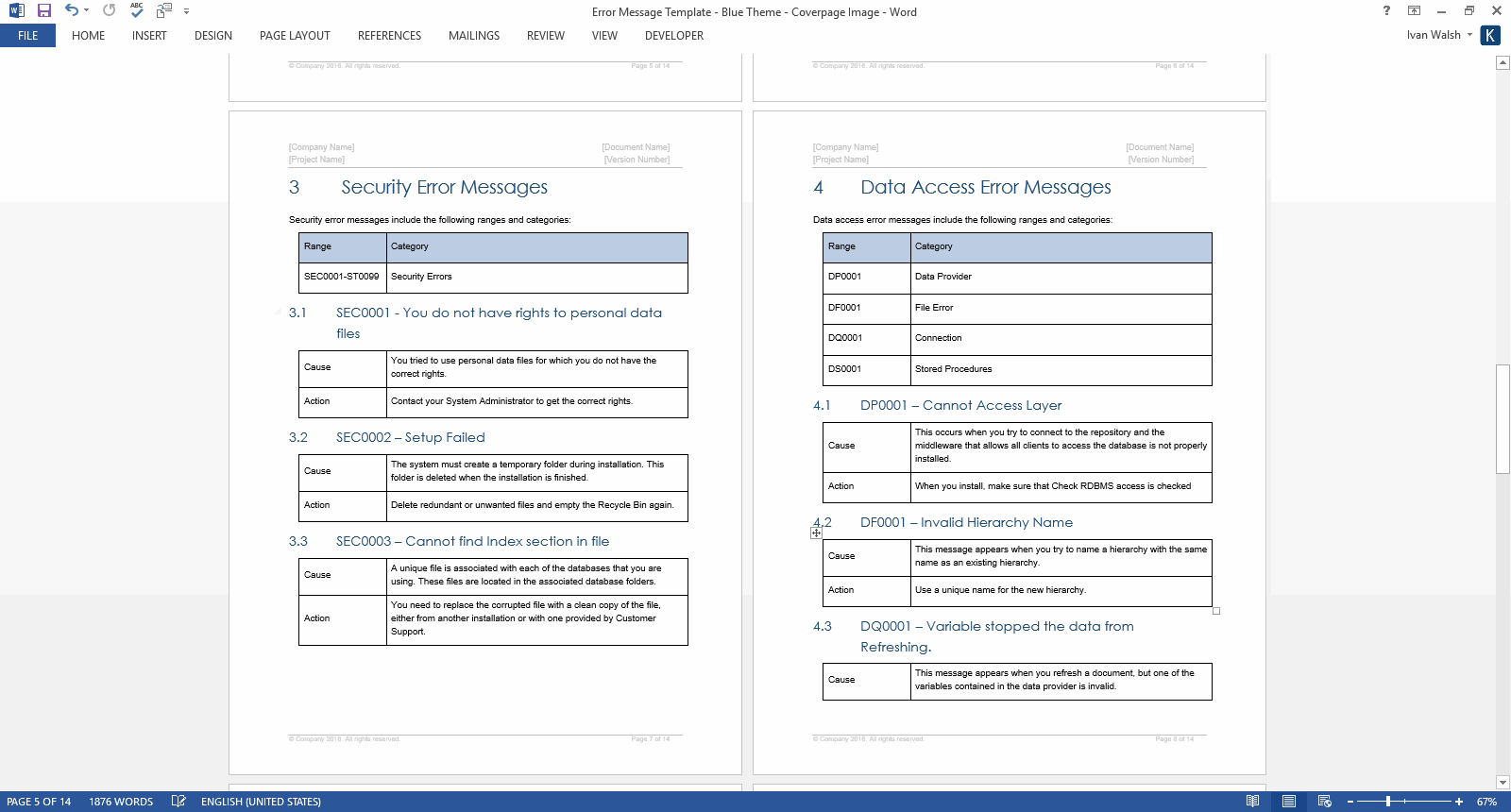Click the Spelling & Grammar ABC check icon
The width and height of the screenshot is (1511, 812).
137,10
